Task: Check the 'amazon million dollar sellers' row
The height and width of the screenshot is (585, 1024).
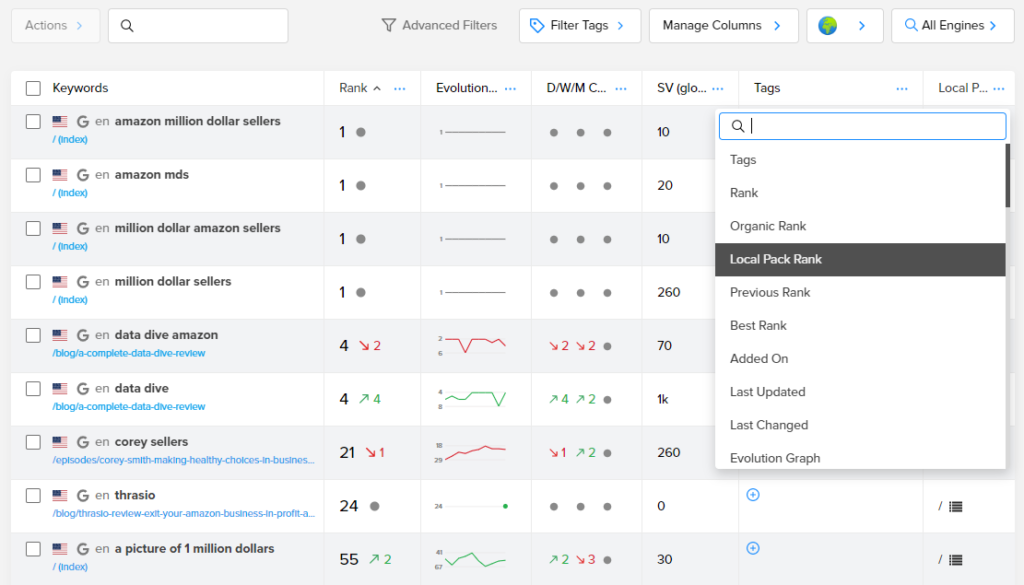Action: point(33,121)
